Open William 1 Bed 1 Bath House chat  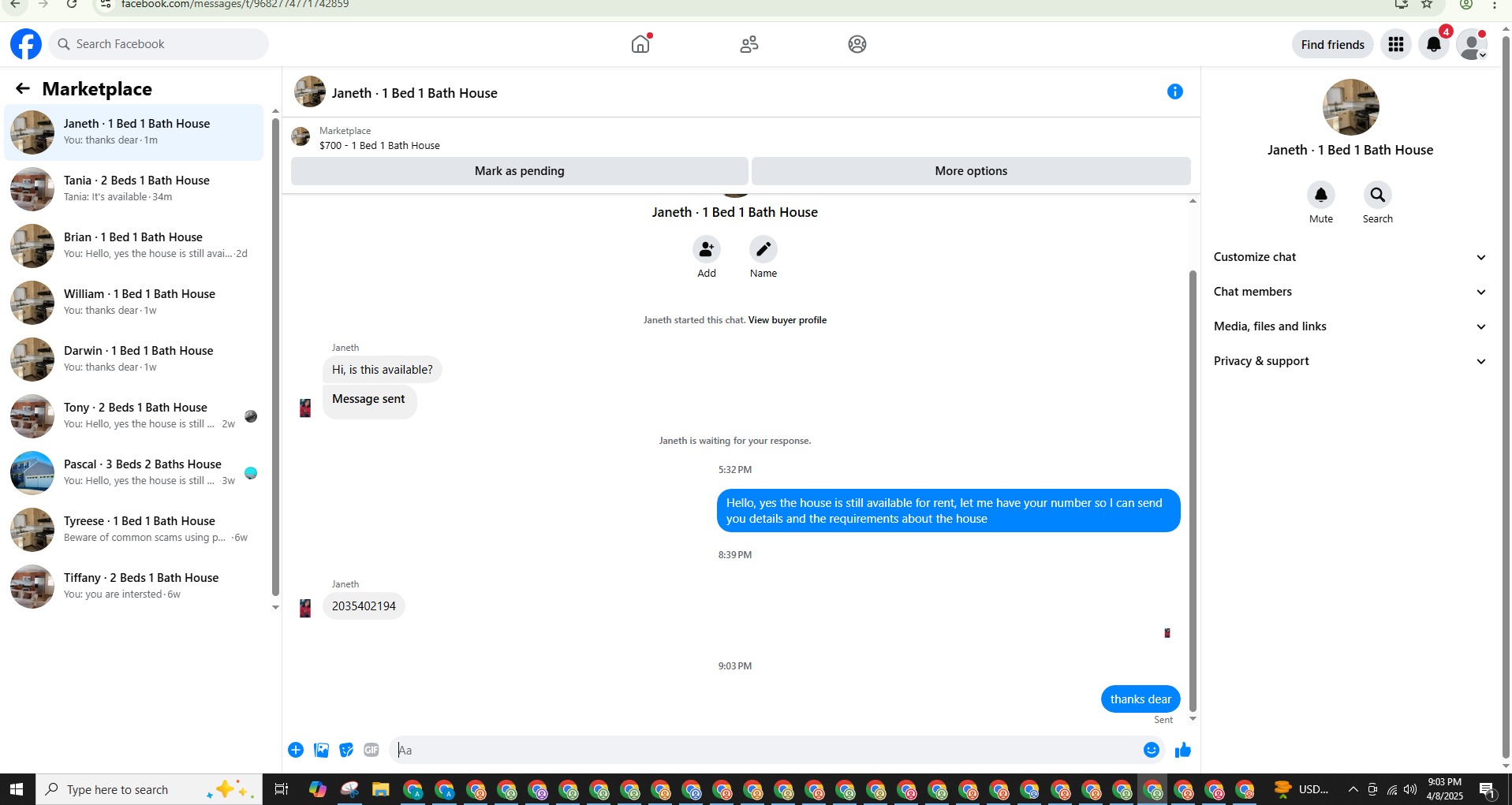tap(134, 303)
